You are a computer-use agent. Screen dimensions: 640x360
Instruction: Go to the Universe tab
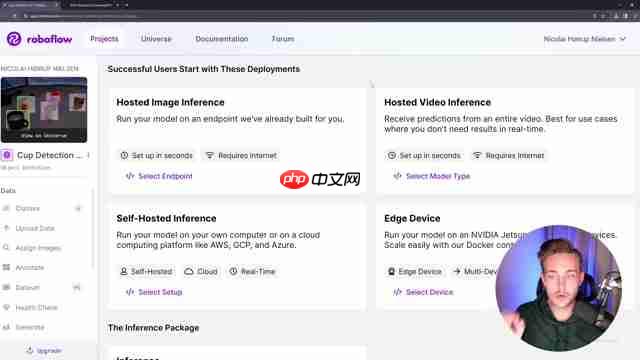pos(156,39)
